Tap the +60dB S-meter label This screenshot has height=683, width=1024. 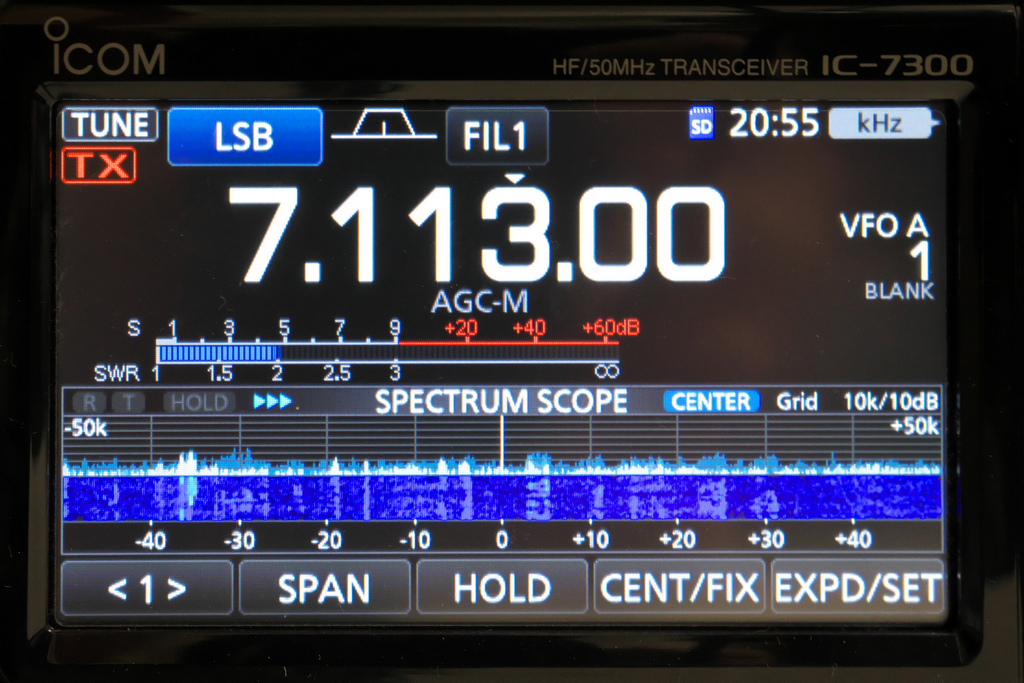click(x=611, y=327)
